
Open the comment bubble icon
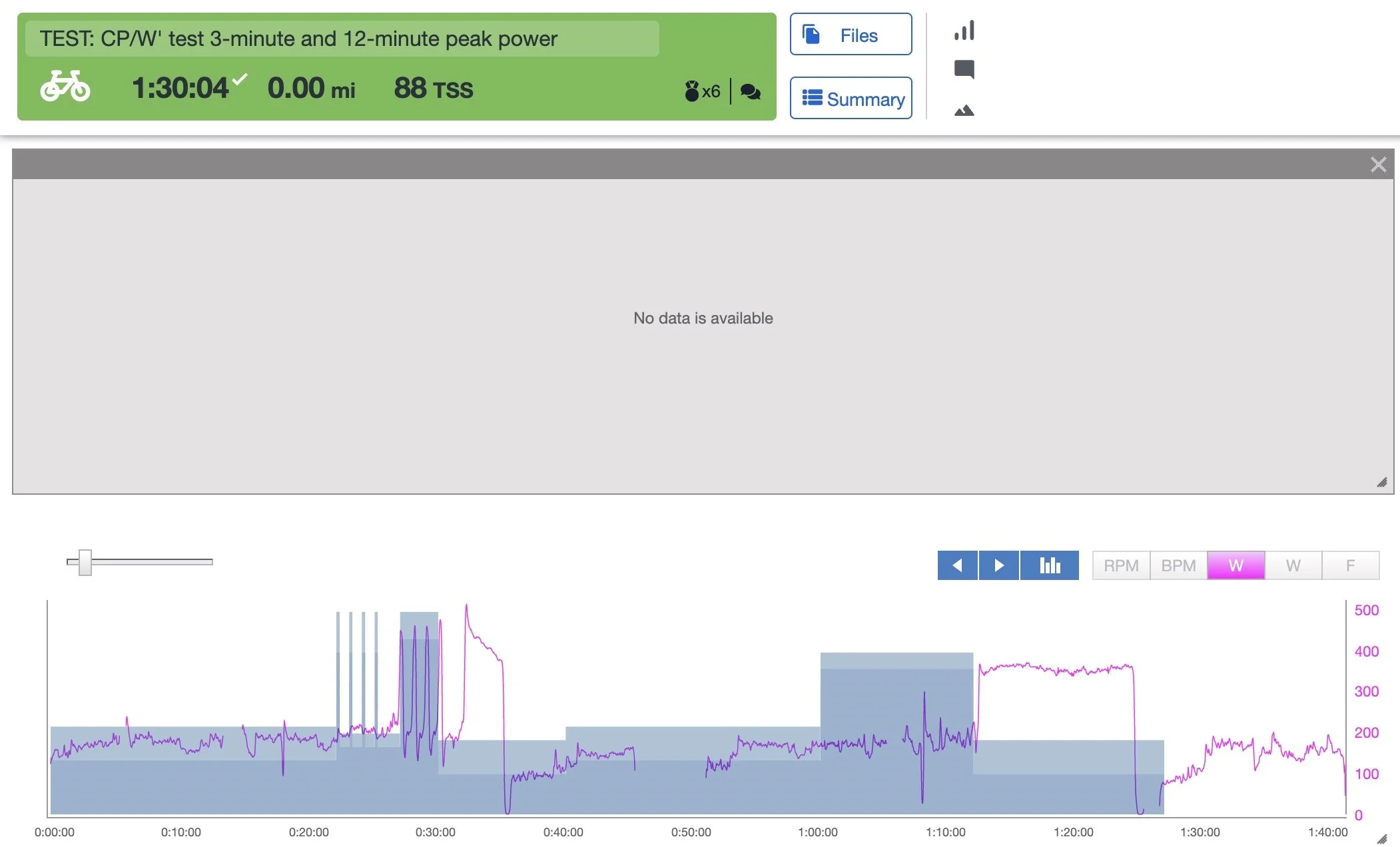964,69
